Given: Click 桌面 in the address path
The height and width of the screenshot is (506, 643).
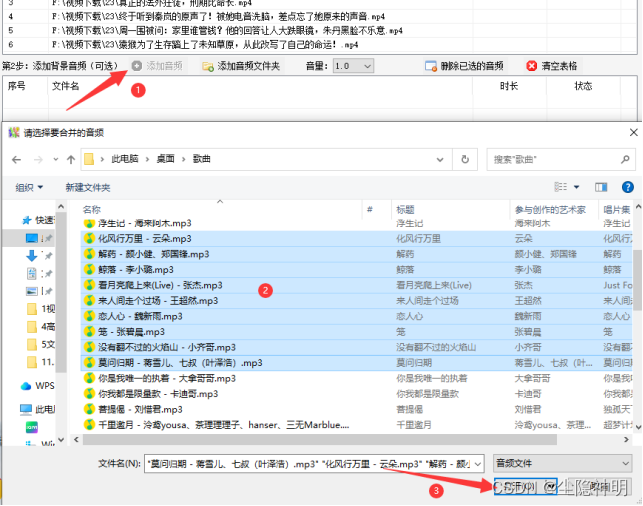Looking at the screenshot, I should 165,159.
